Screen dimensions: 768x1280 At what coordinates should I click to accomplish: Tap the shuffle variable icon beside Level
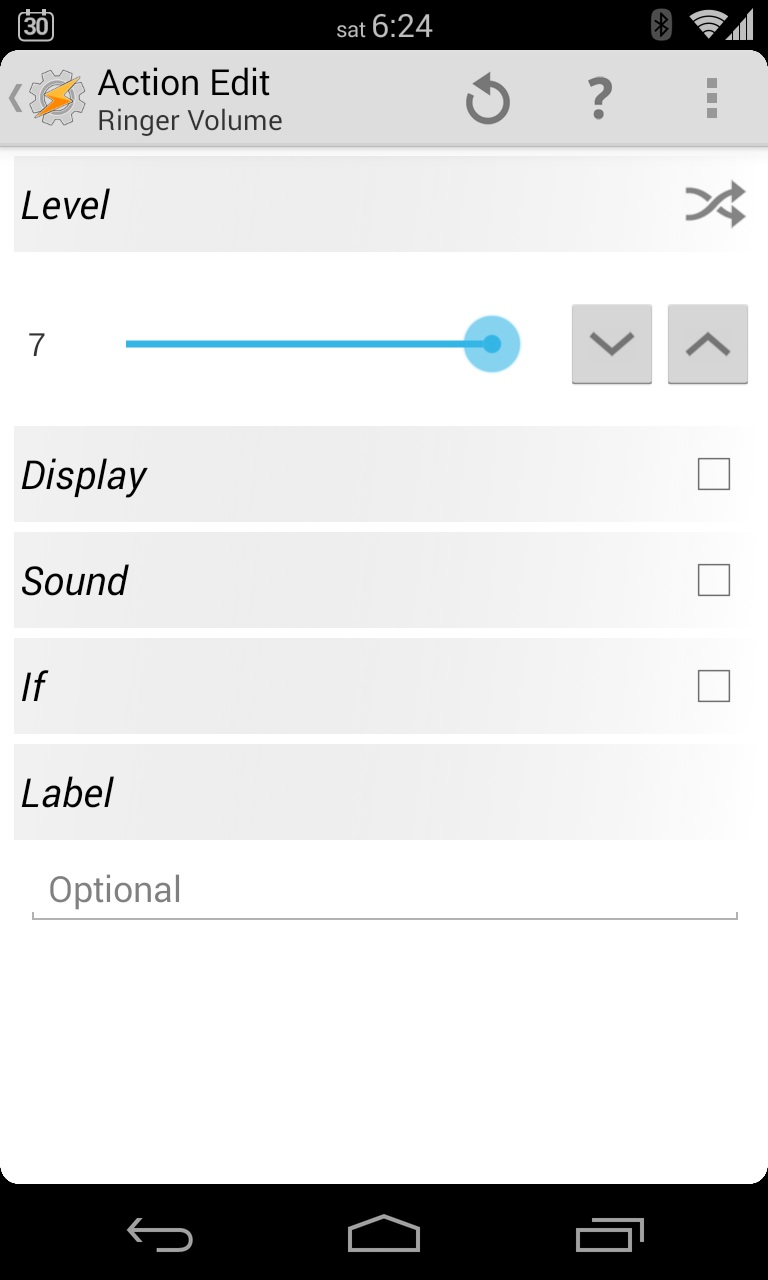point(715,204)
